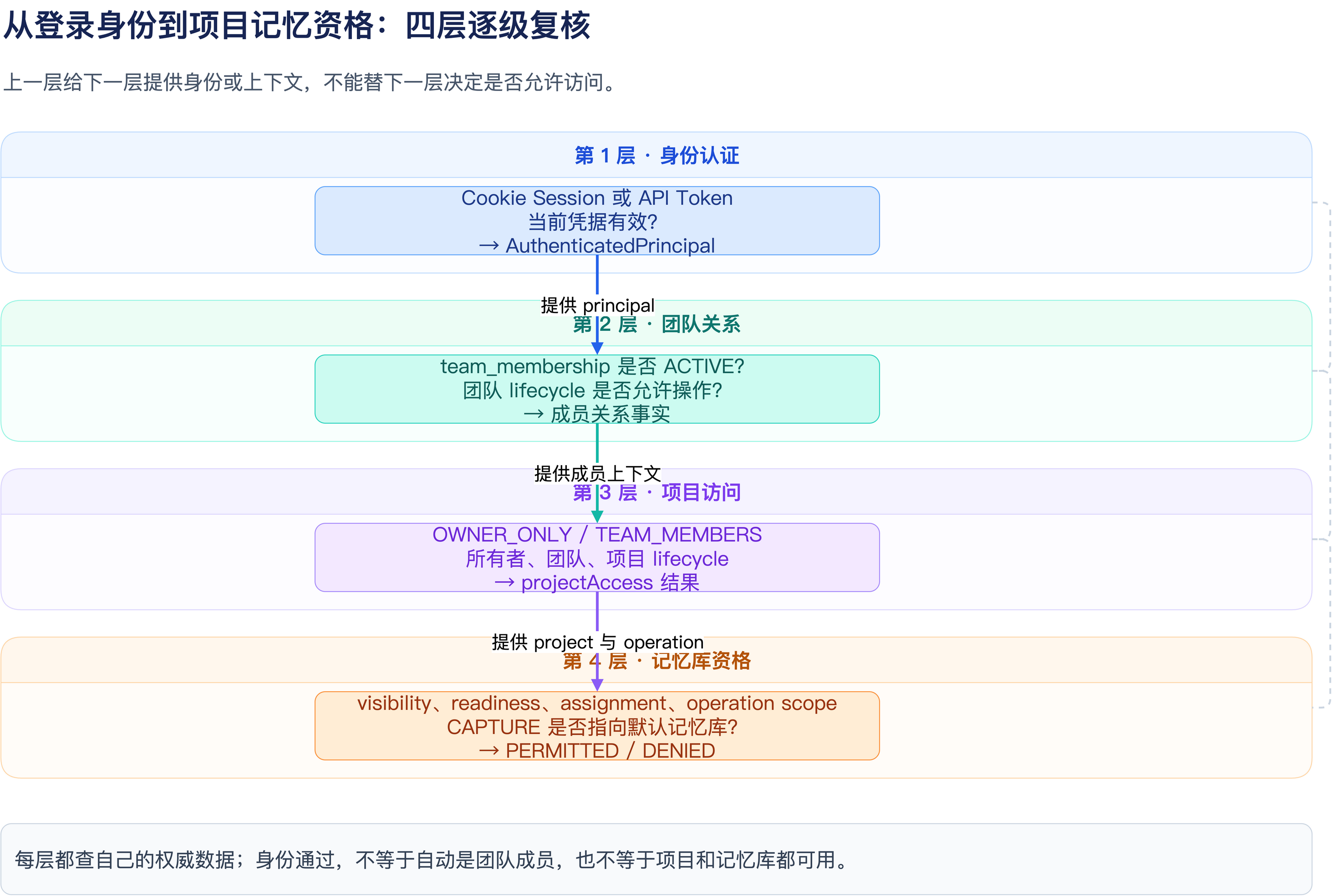Click the title 从登录身份到项目记忆资格：四层逐级复核
Viewport: 1333px width, 896px height.
297,26
